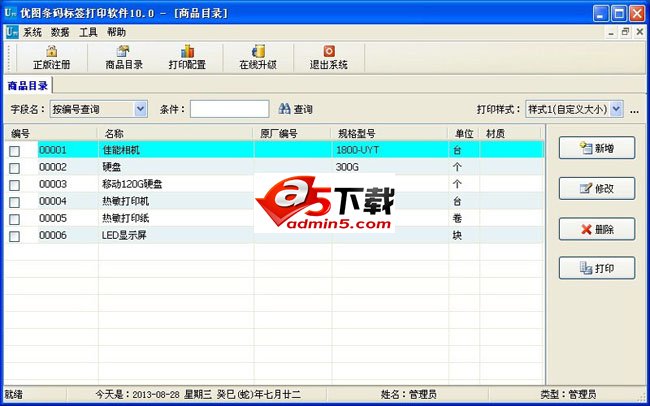This screenshot has width=650, height=406.
Task: Click the ellipsis button beside print style
Action: (634, 111)
